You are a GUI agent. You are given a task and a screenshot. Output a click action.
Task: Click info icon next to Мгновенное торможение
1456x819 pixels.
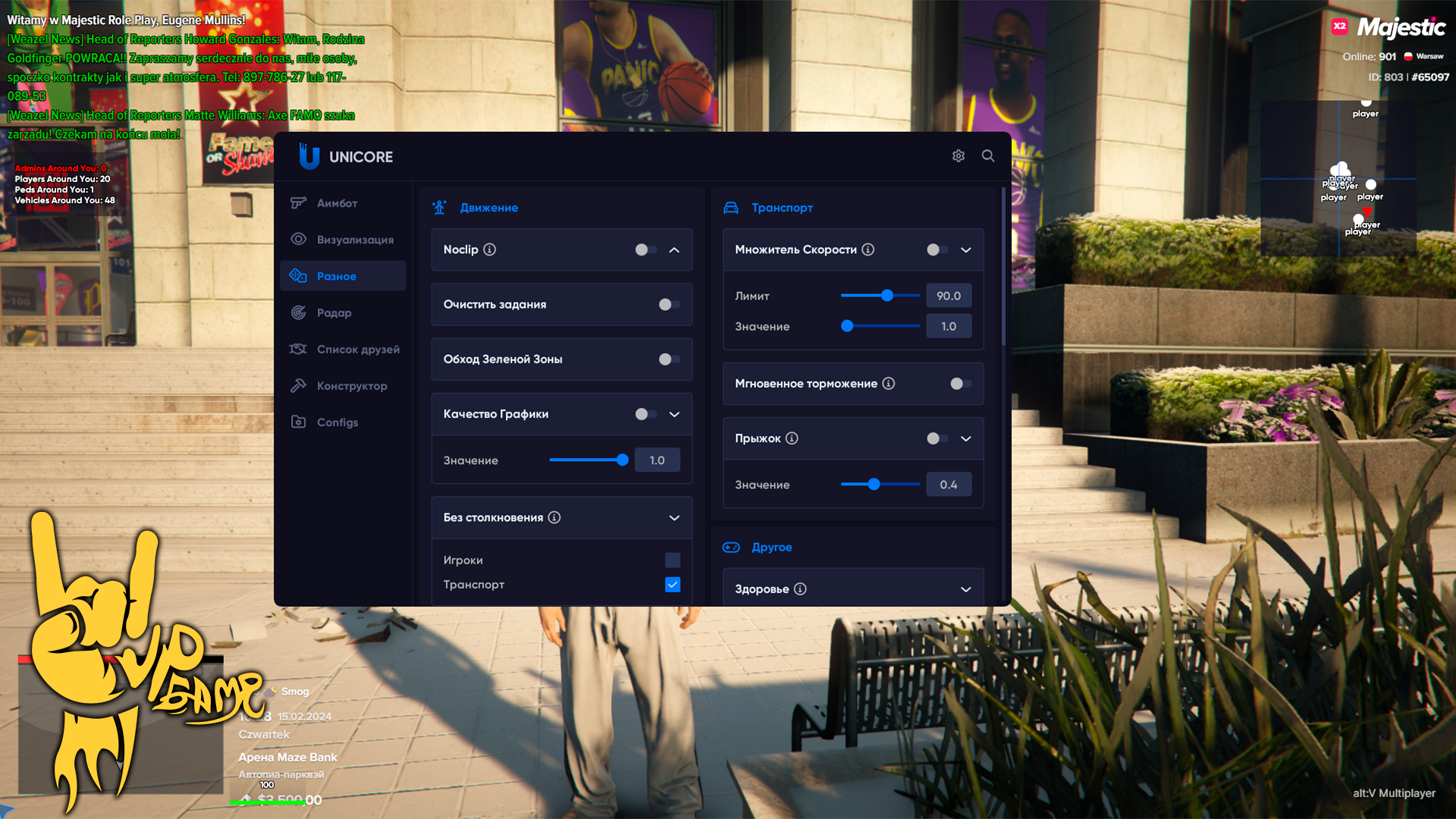point(889,384)
